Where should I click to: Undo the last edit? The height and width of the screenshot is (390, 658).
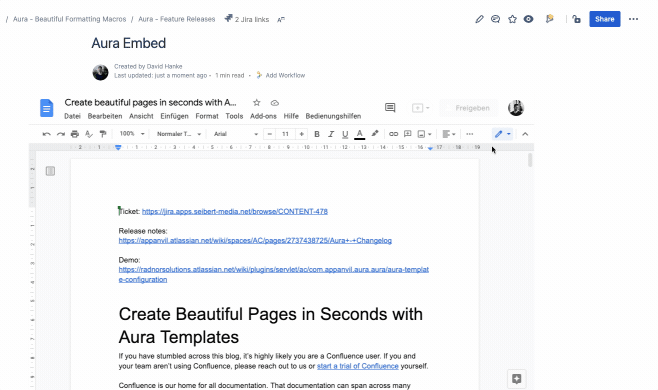pyautogui.click(x=47, y=134)
